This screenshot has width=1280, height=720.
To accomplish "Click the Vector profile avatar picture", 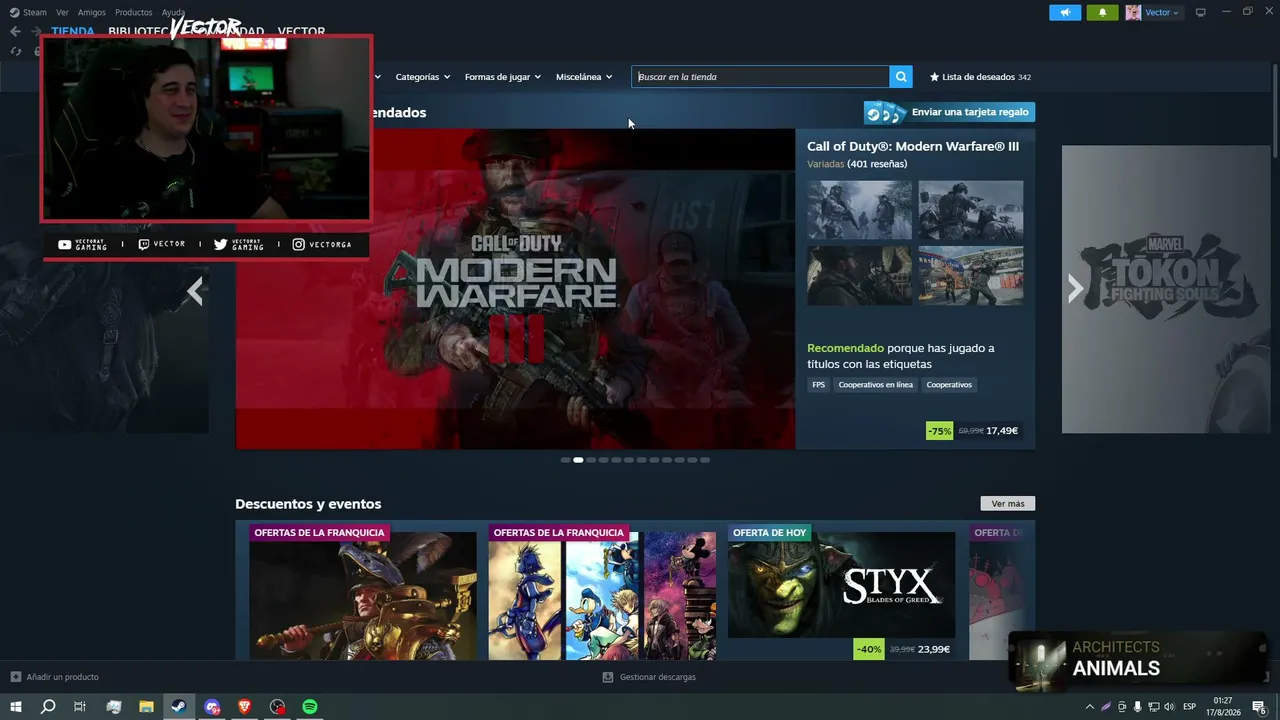I will pyautogui.click(x=1133, y=12).
